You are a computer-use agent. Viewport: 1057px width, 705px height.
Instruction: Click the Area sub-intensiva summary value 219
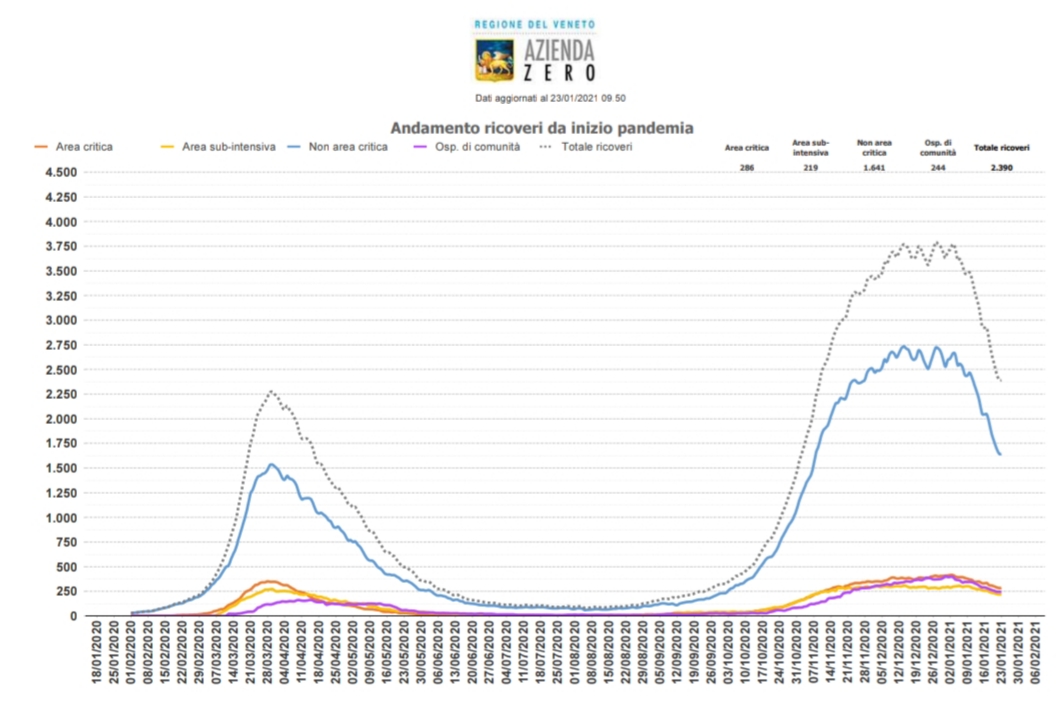(810, 168)
